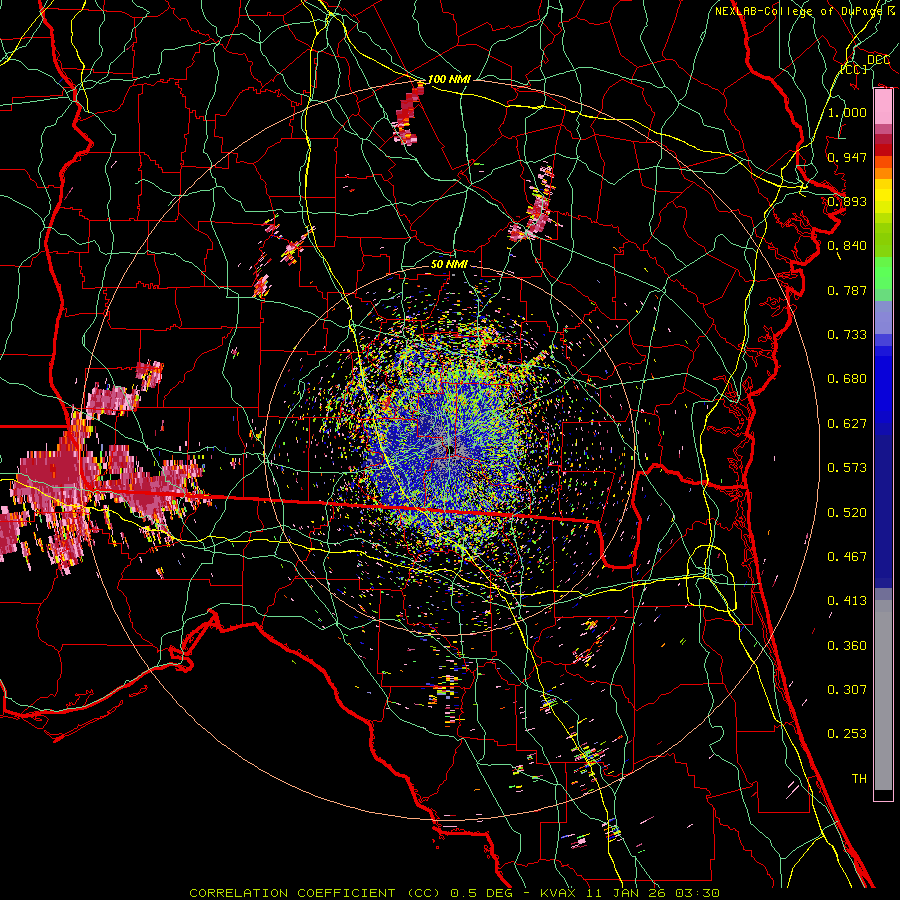Click the 11 JAN 26 date text

click(x=626, y=893)
